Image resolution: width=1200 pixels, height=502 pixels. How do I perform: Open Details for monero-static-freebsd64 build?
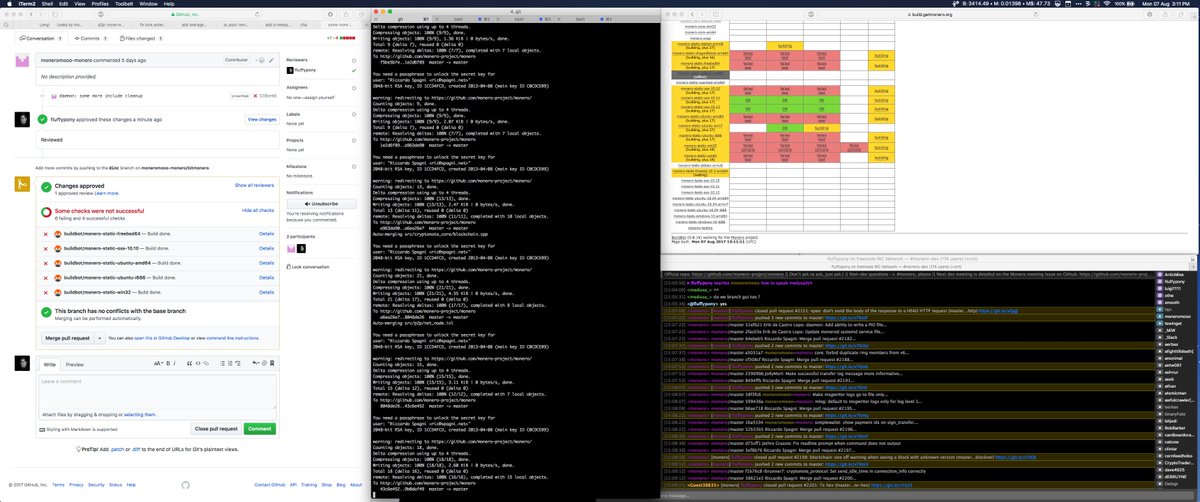(x=266, y=234)
